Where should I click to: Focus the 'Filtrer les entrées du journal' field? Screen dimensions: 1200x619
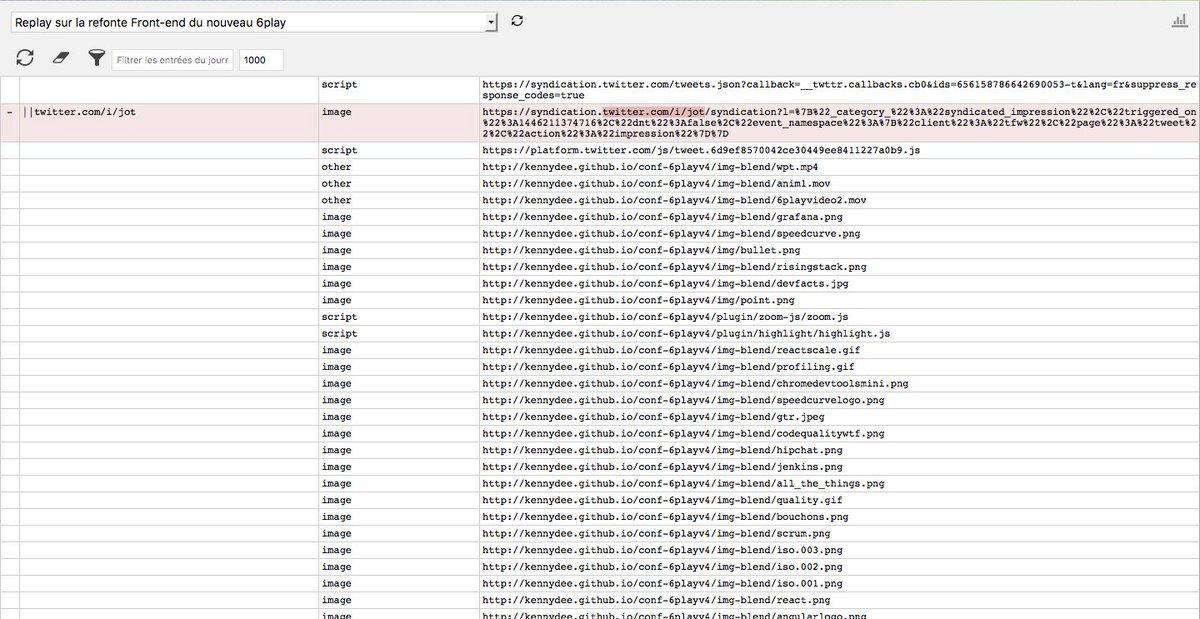(171, 60)
